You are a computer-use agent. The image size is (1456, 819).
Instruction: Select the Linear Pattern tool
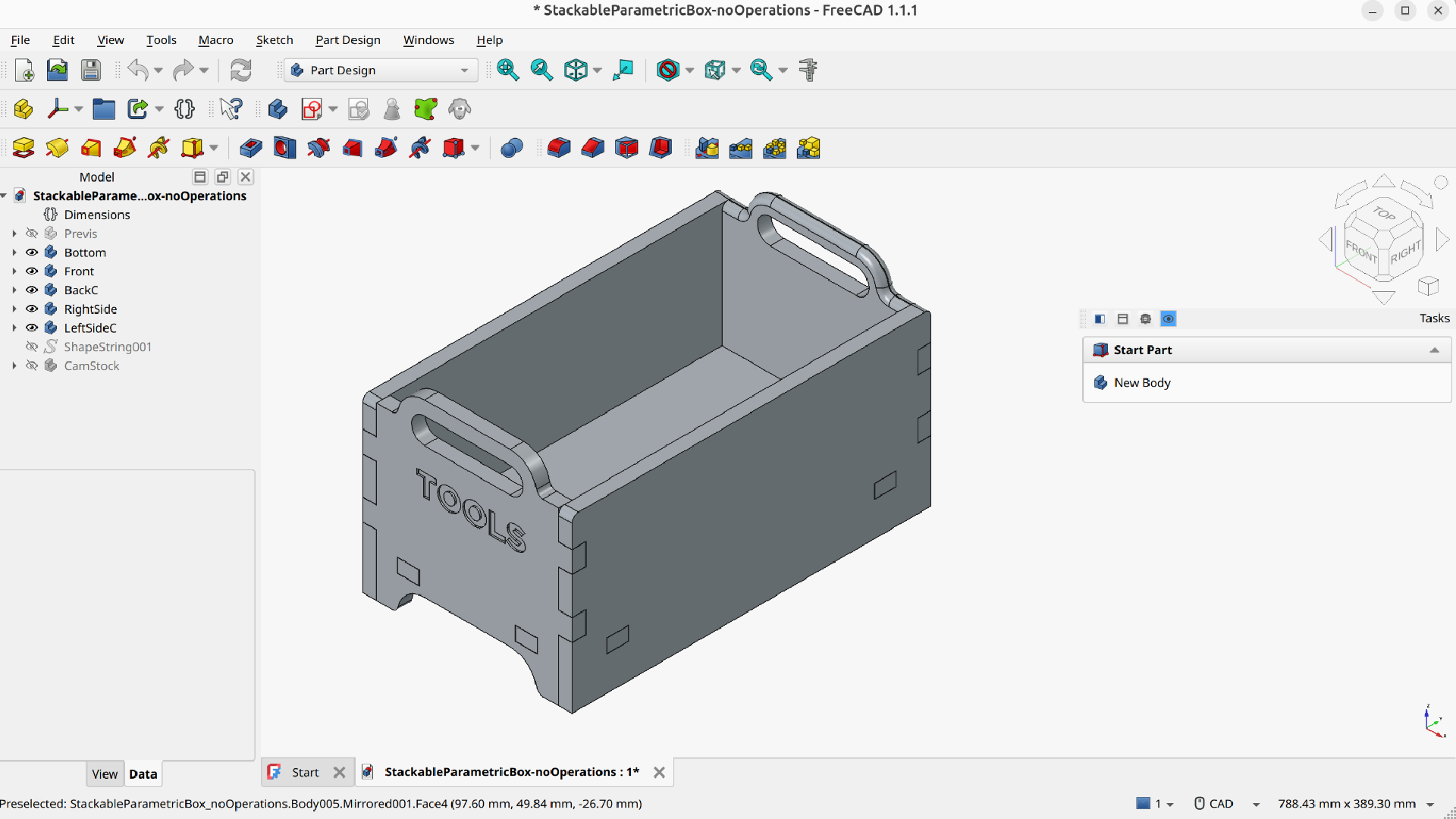pyautogui.click(x=741, y=148)
